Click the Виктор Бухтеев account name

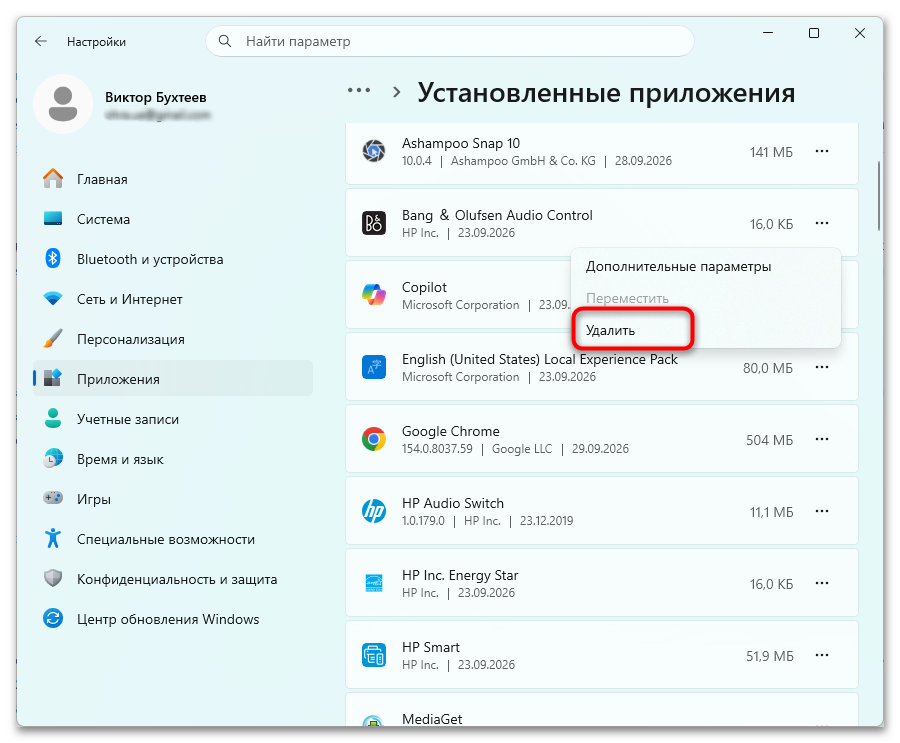[156, 97]
